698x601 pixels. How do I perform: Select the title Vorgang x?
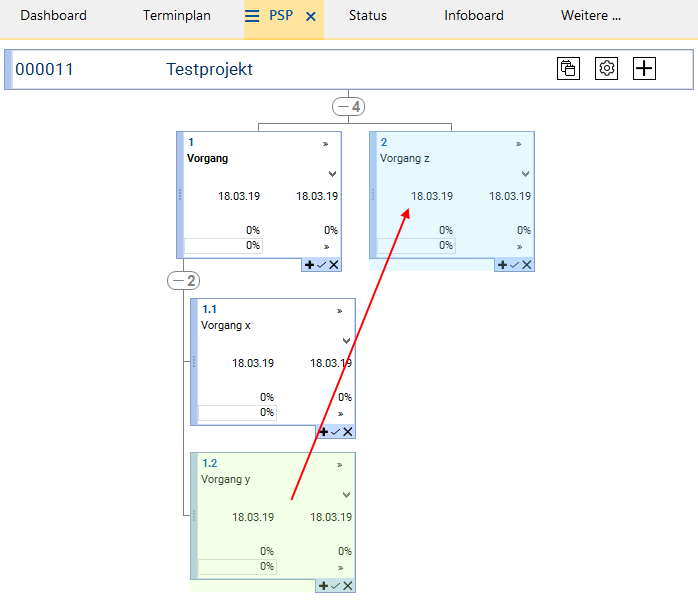(x=226, y=325)
